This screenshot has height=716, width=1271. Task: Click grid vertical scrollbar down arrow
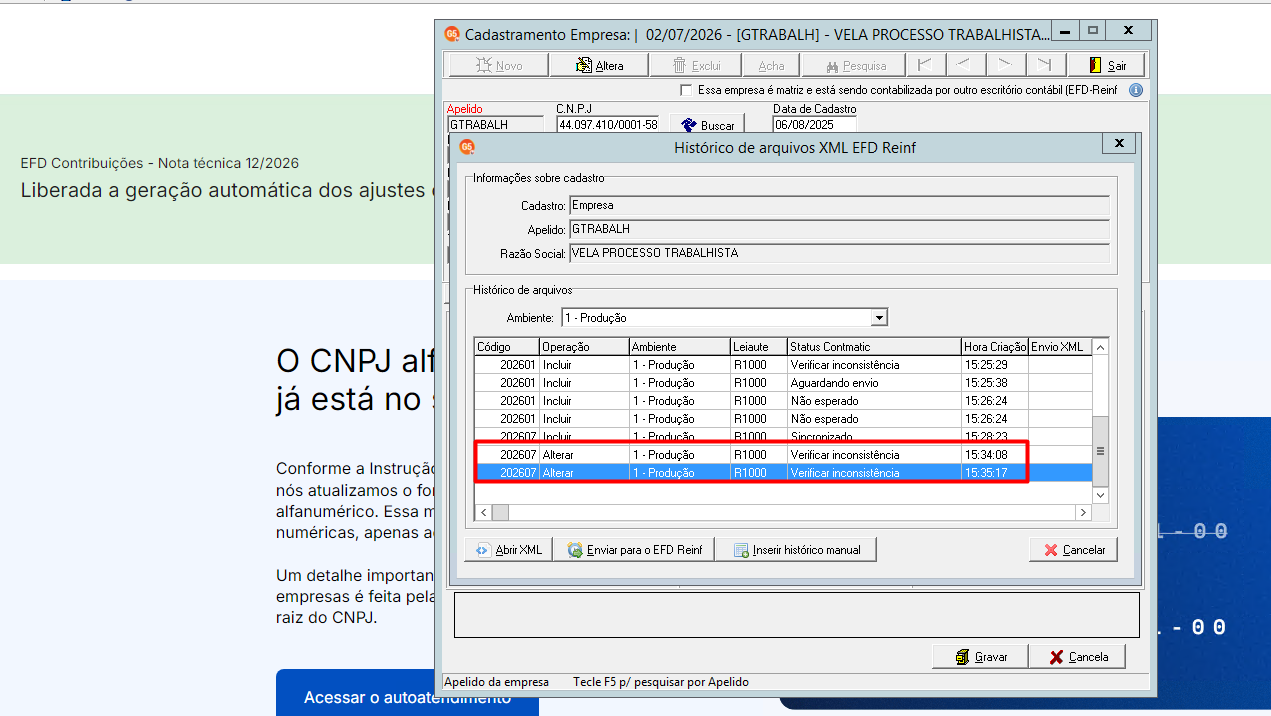(1100, 495)
